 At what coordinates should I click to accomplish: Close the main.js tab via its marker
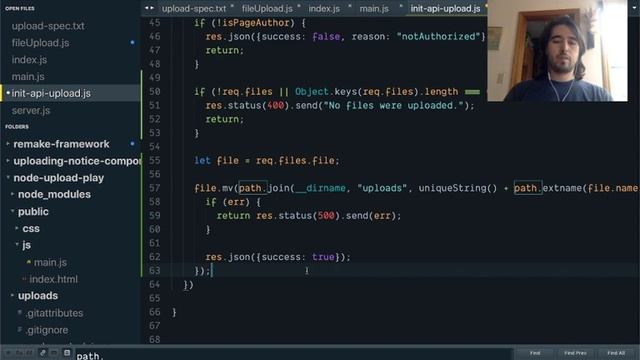coord(401,6)
